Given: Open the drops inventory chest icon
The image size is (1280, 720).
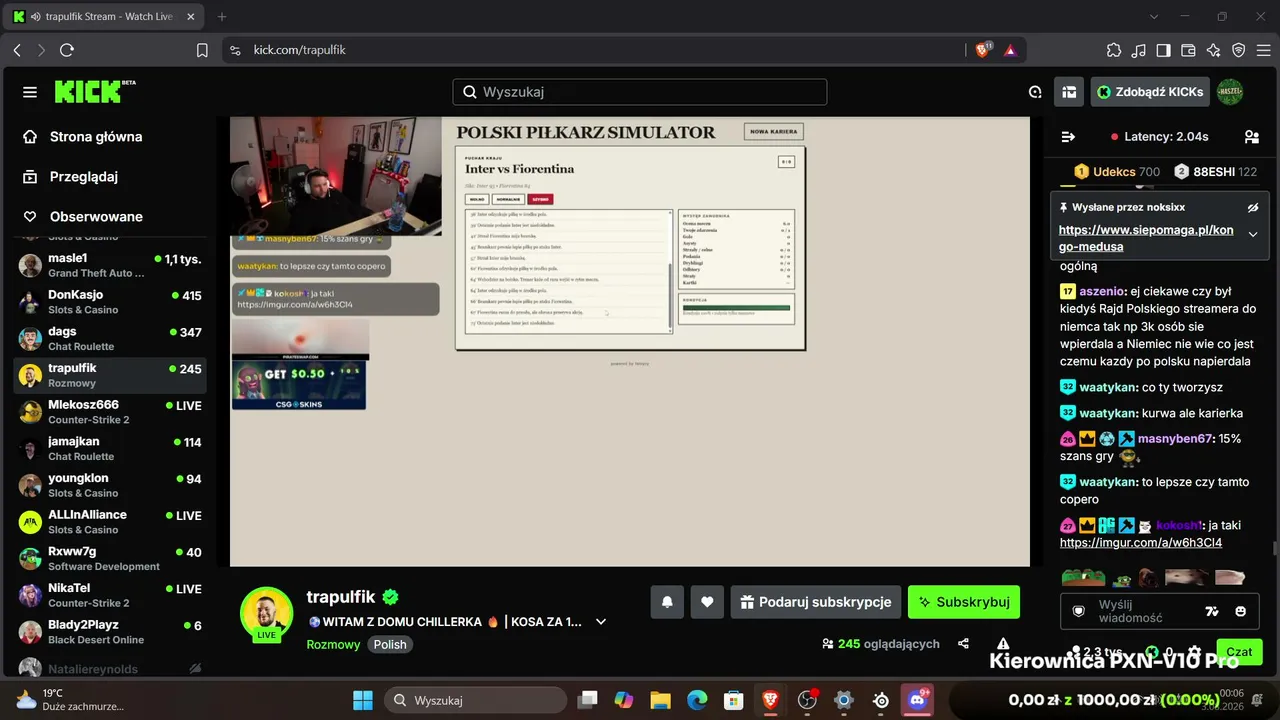Looking at the screenshot, I should [1069, 92].
